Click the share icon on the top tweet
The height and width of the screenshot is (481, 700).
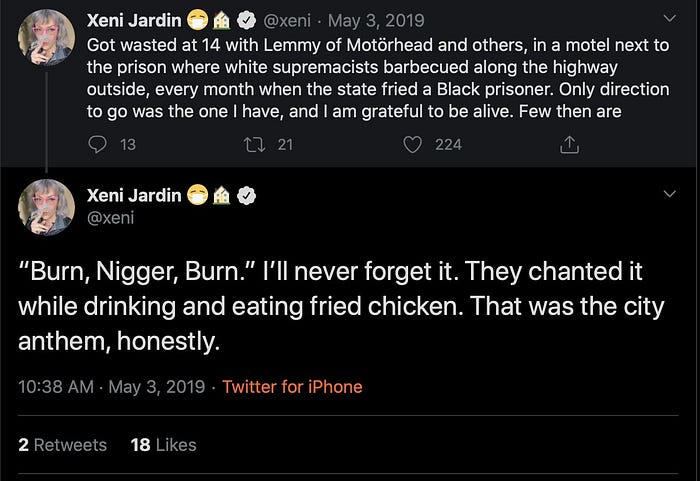click(x=569, y=144)
